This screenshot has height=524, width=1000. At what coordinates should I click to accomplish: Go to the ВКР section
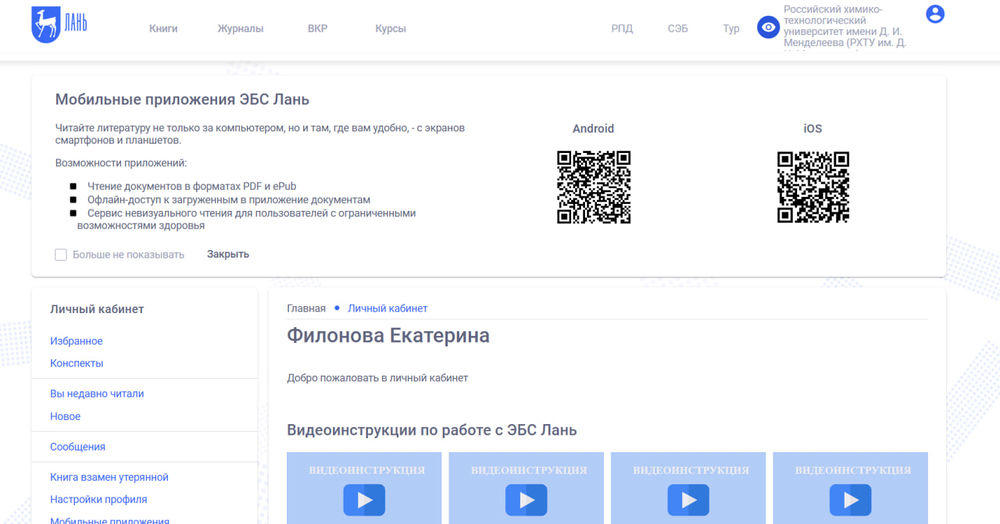(x=318, y=29)
